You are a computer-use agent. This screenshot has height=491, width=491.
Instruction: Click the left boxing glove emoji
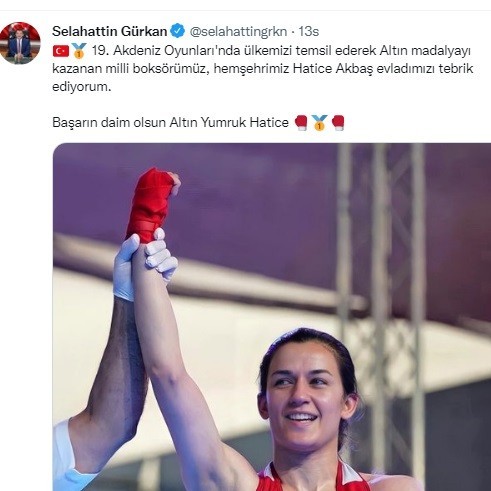tap(301, 122)
